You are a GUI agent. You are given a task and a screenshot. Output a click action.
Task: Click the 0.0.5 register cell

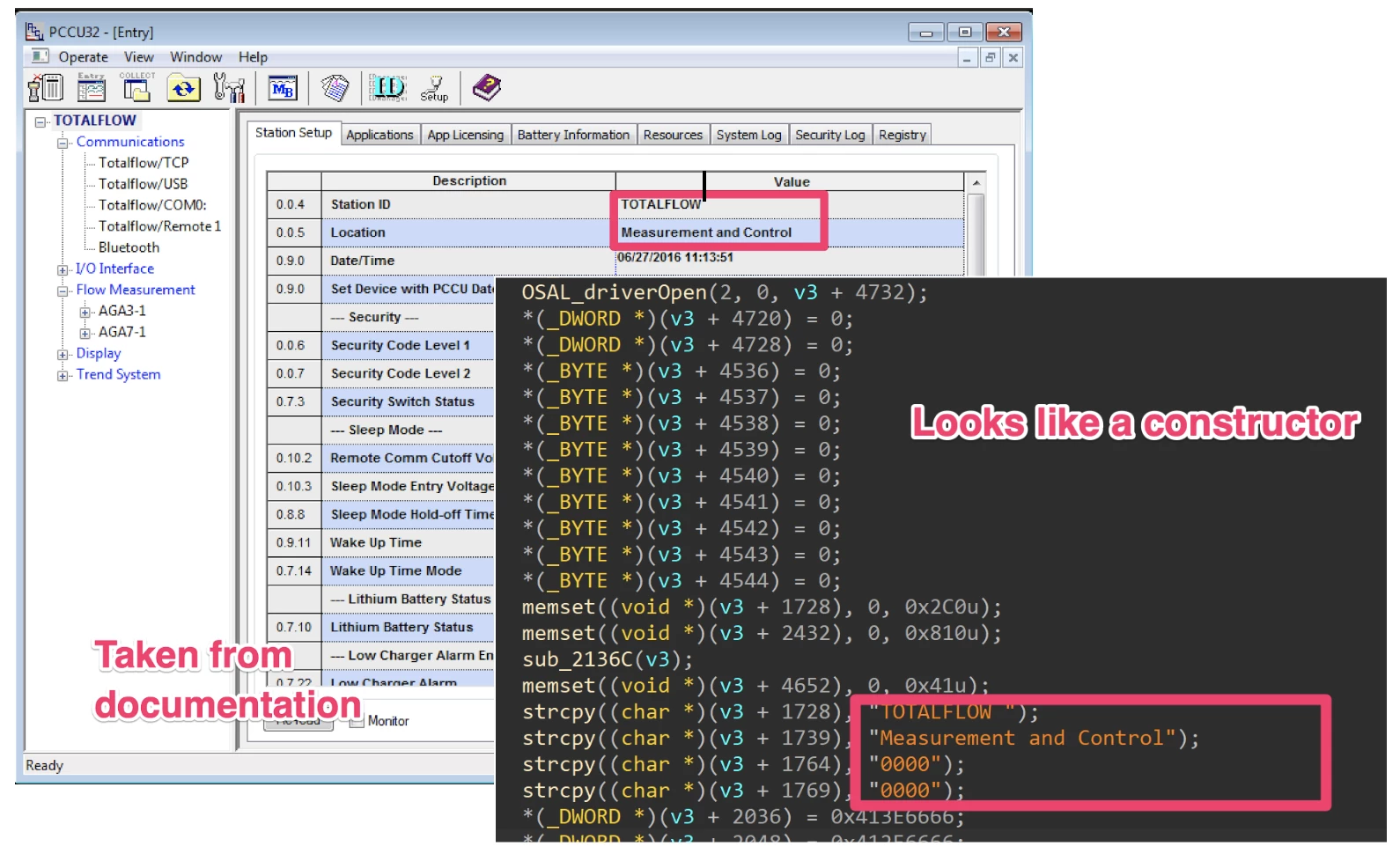[x=294, y=233]
